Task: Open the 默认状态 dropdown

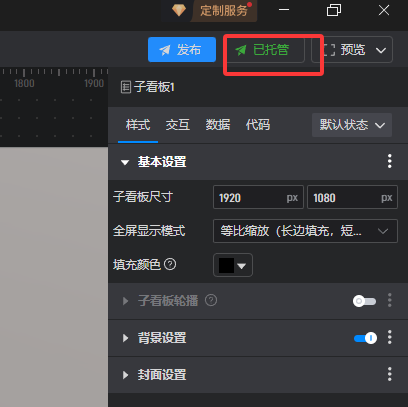Action: click(352, 125)
